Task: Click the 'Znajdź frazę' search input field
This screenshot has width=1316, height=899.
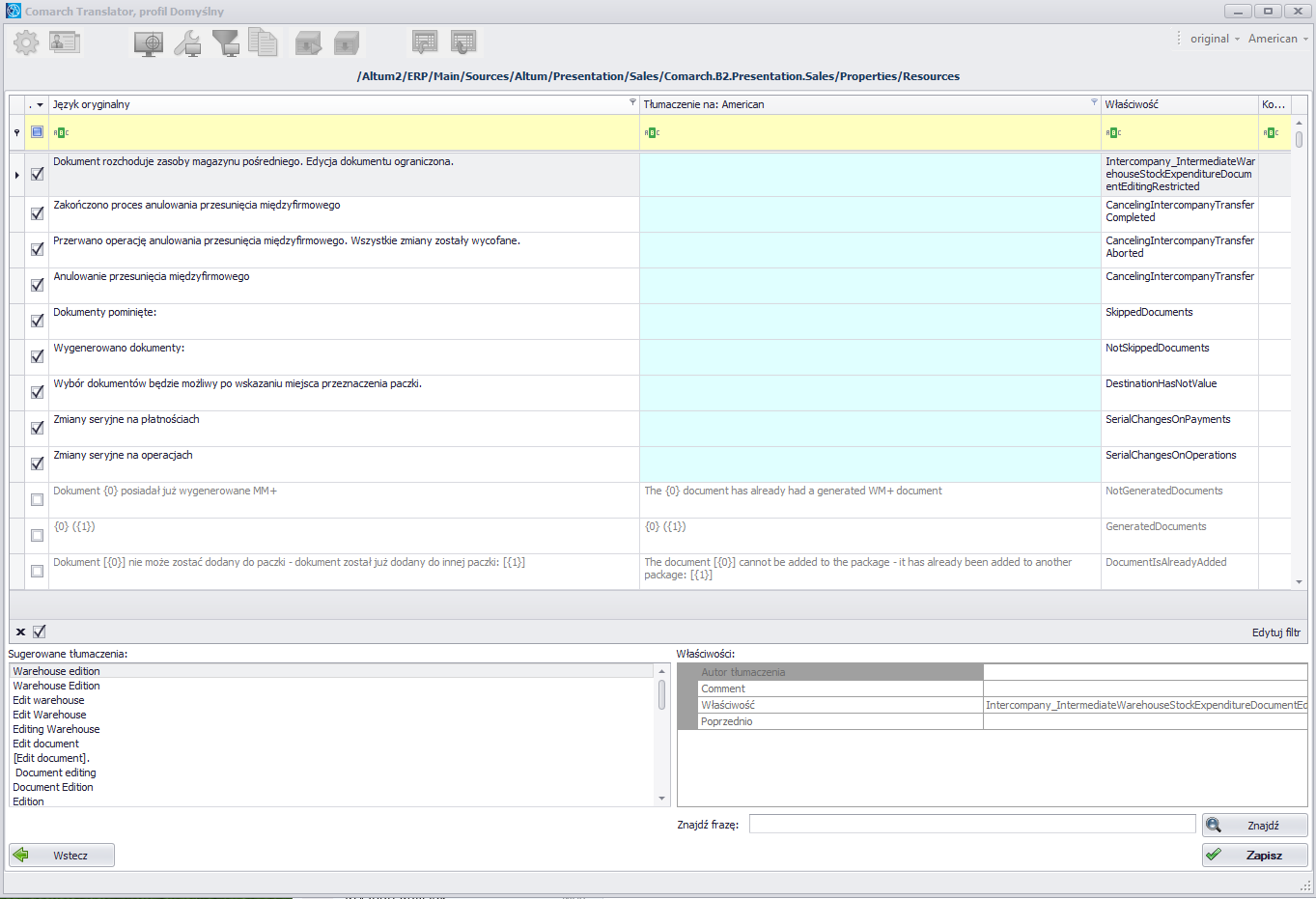Action: click(971, 825)
